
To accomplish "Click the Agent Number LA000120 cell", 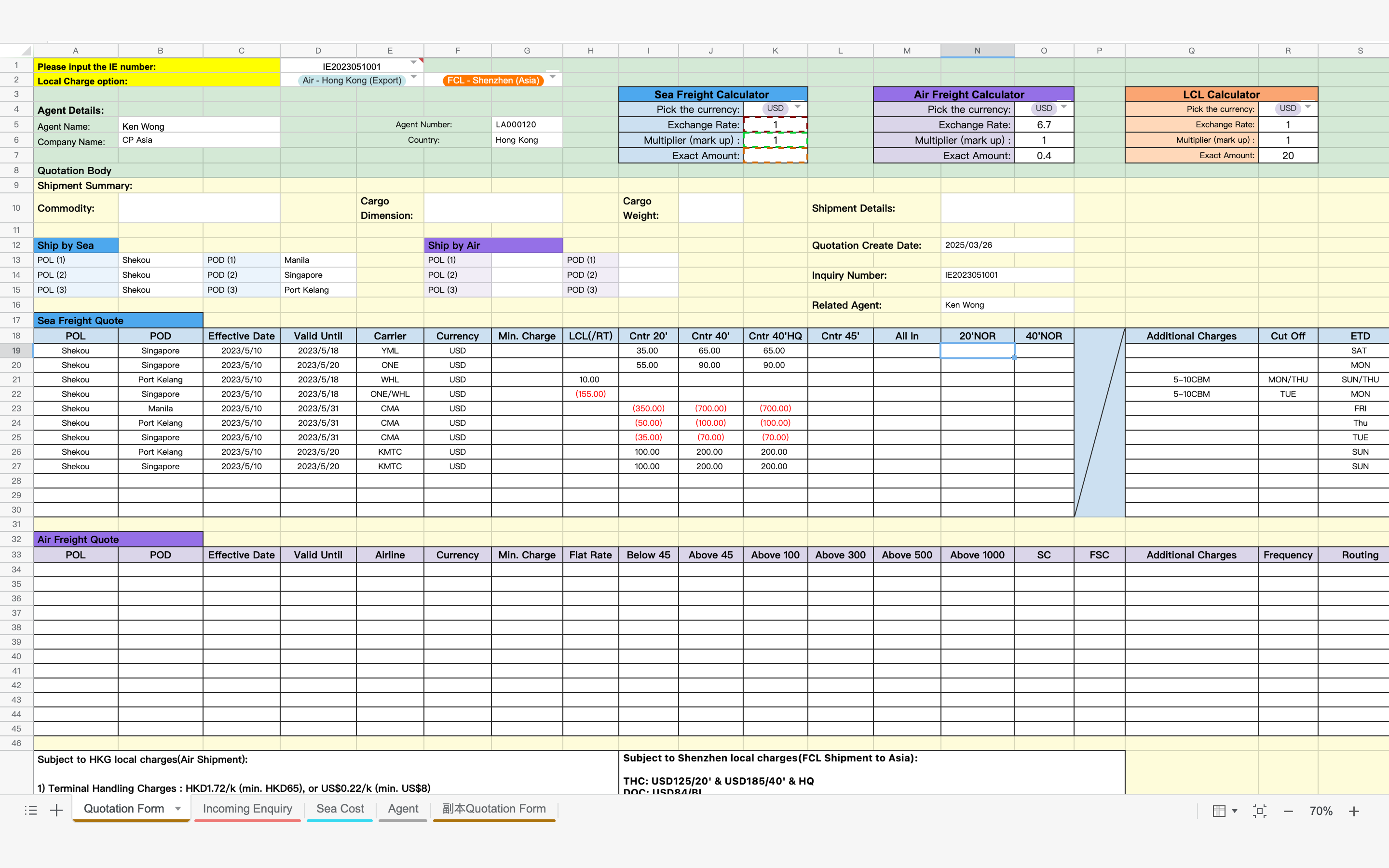I will [527, 124].
